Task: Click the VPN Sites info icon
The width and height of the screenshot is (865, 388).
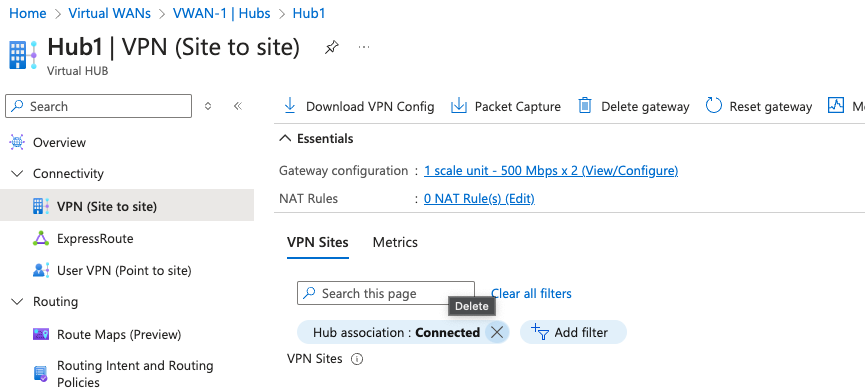Action: 357,359
